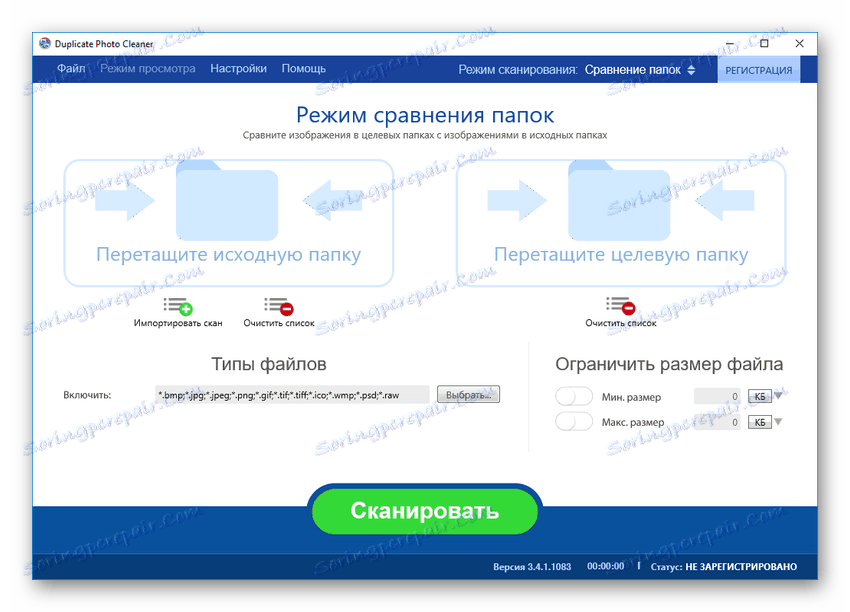Click the РЕГИСТРАЦИЯ button
Screen dimensions: 850x612
point(758,70)
